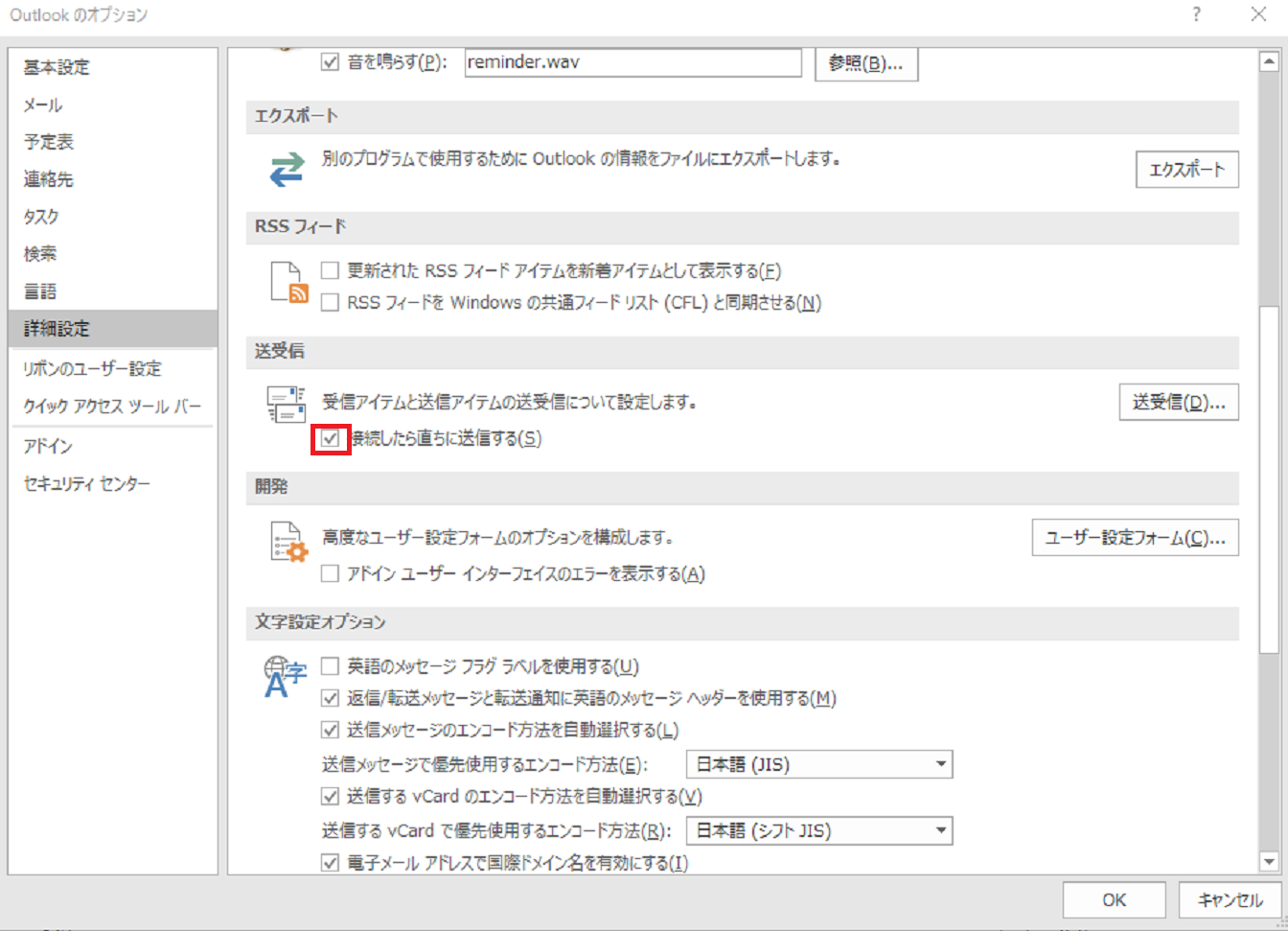The width and height of the screenshot is (1288, 931).
Task: Open 送受信(D)... settings button
Action: click(x=1178, y=403)
